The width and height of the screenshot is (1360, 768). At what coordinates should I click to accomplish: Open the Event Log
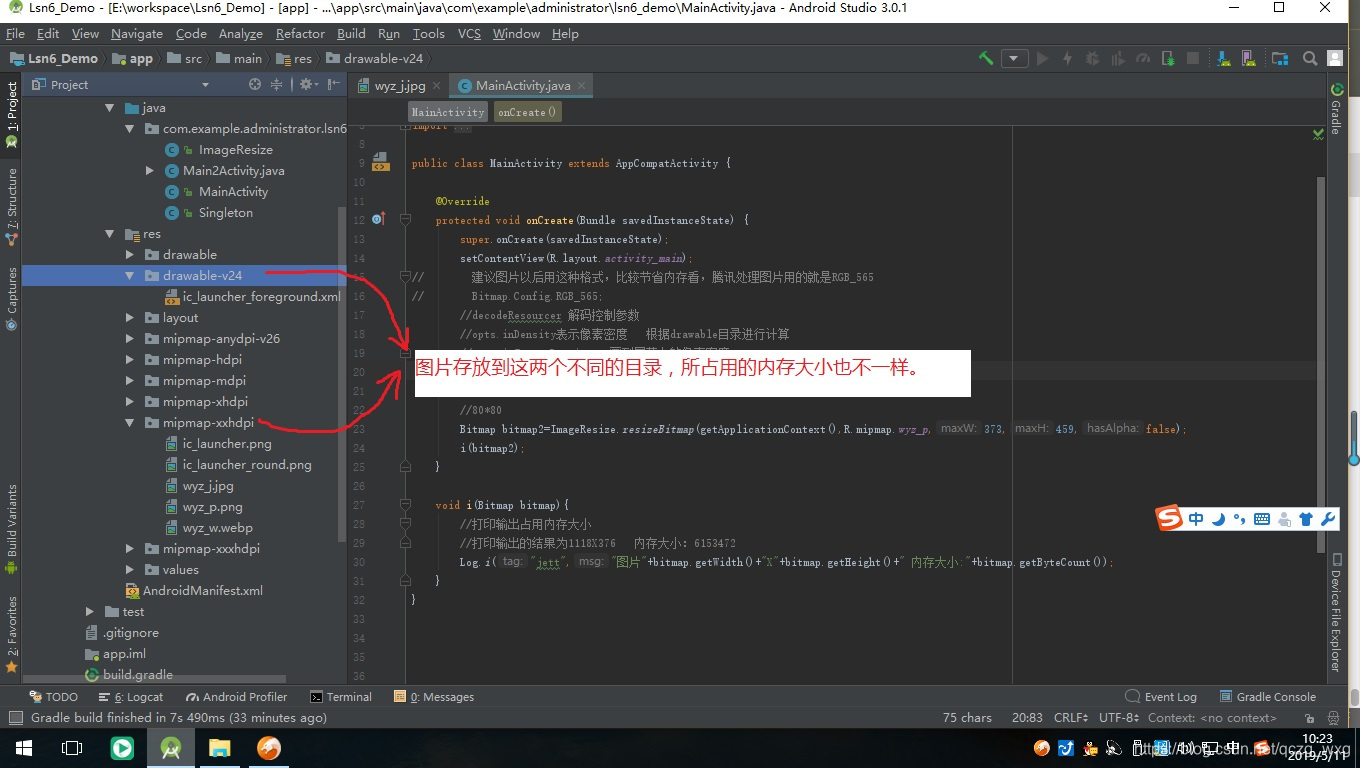1161,697
